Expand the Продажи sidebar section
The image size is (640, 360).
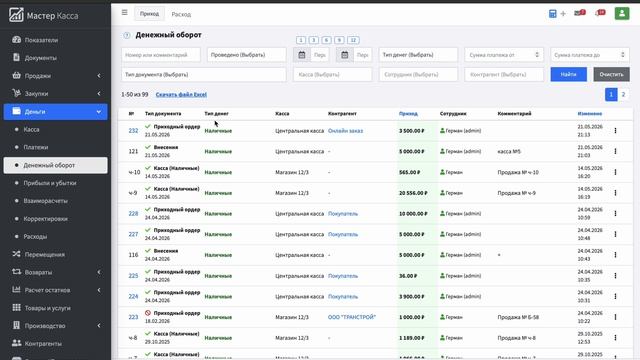coord(56,76)
